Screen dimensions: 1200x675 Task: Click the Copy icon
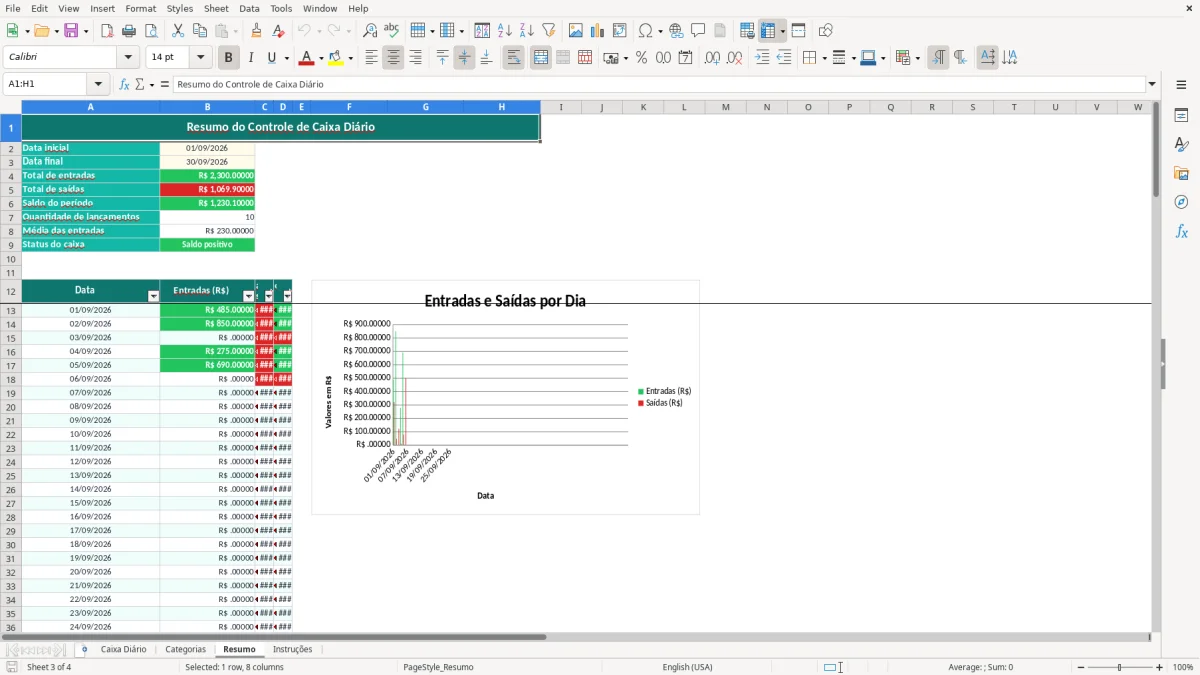pyautogui.click(x=200, y=31)
